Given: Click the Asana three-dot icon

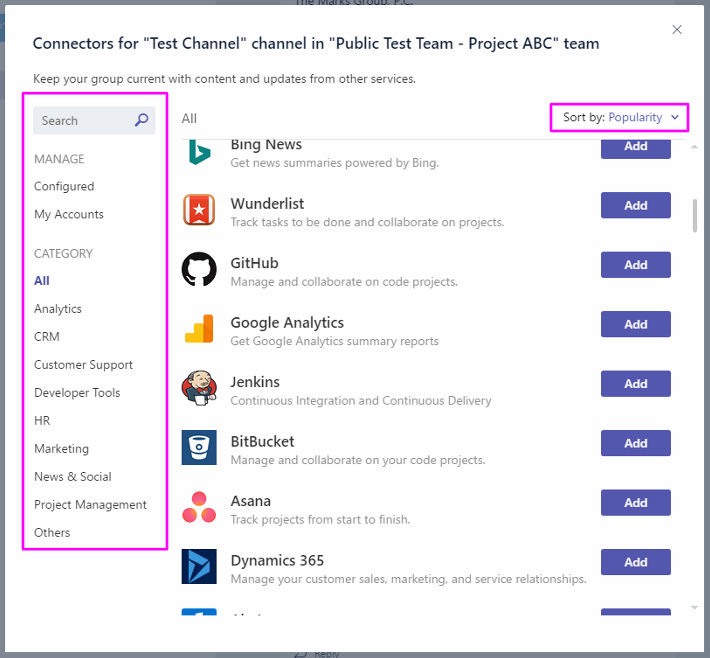Looking at the screenshot, I should [x=199, y=507].
